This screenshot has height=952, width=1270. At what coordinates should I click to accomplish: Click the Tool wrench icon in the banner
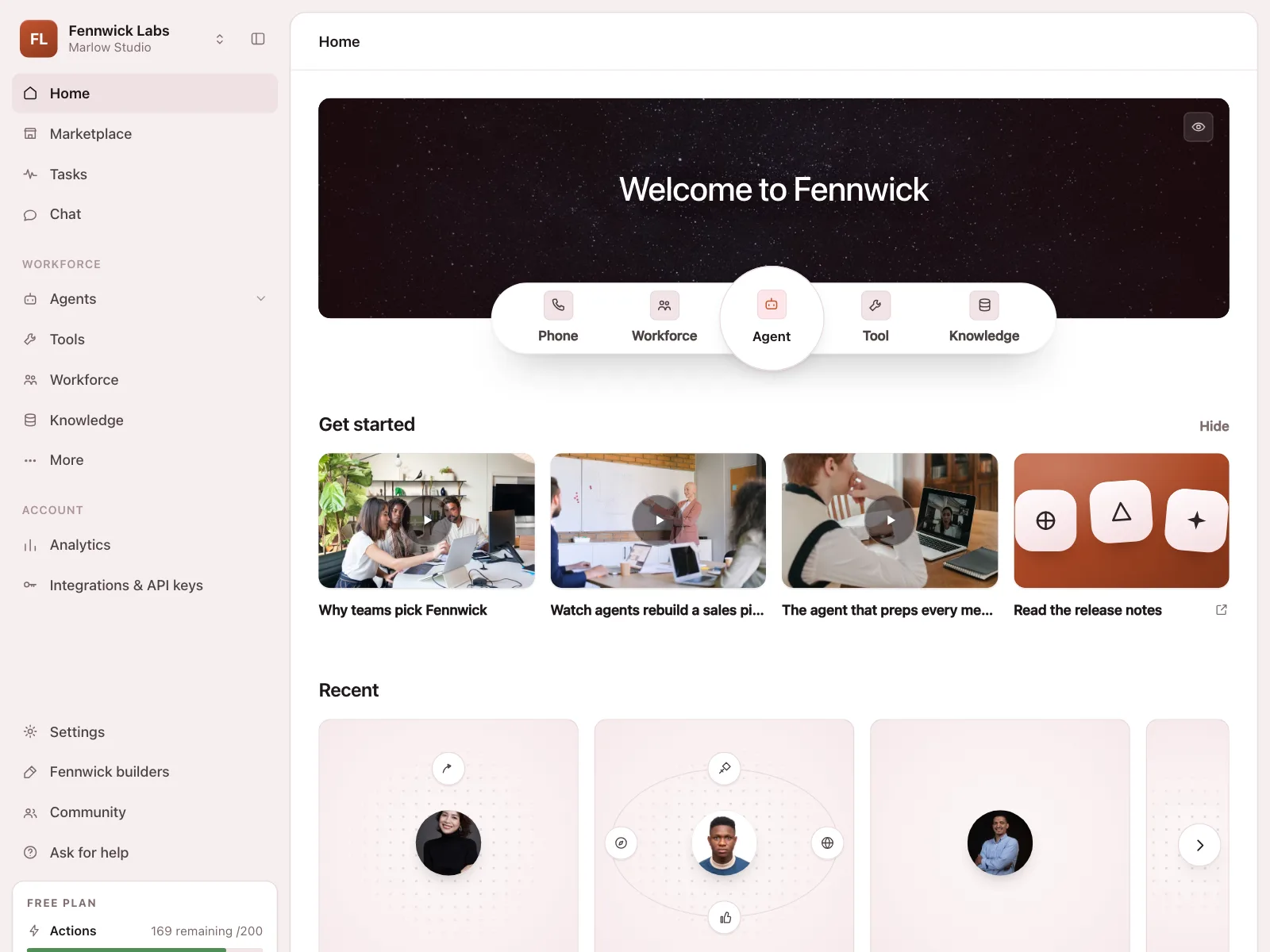876,305
